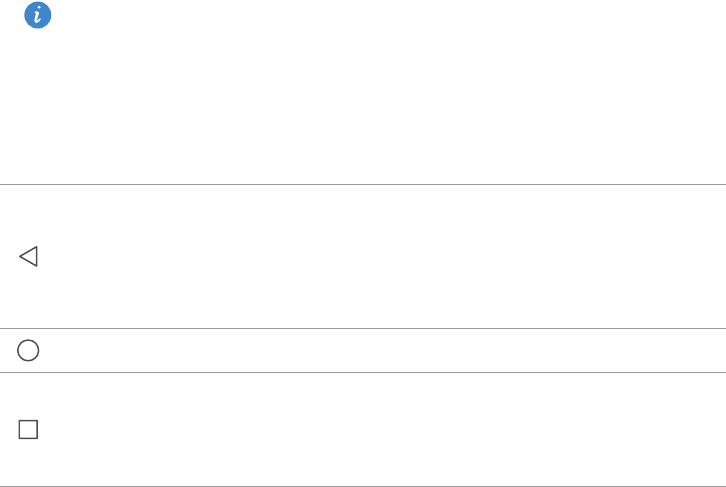
Task: Choose the Recent key symbol in the table
Action: click(28, 430)
